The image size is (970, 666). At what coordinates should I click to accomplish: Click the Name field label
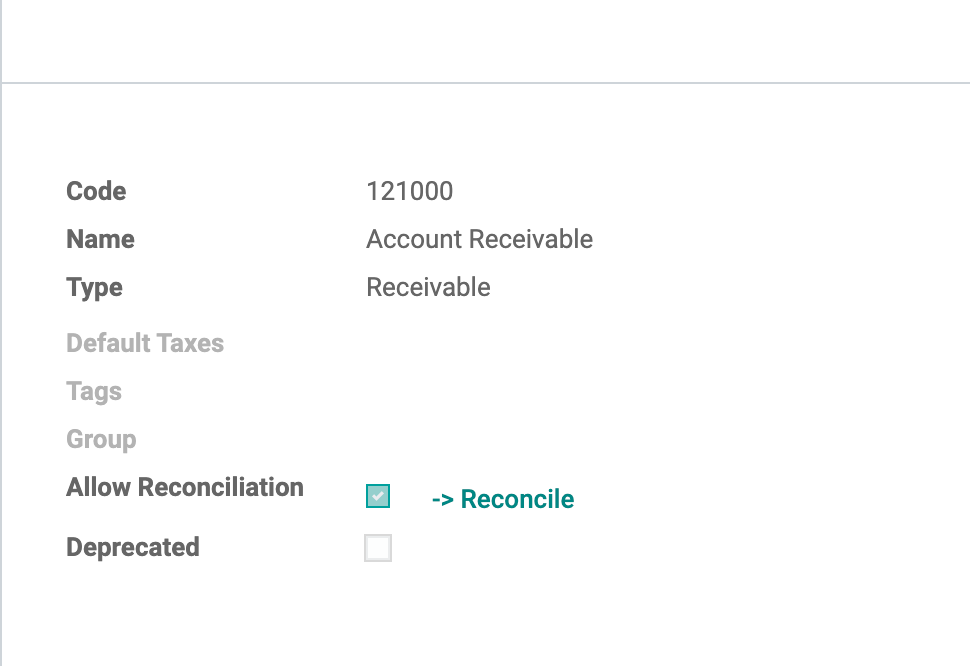tap(100, 239)
